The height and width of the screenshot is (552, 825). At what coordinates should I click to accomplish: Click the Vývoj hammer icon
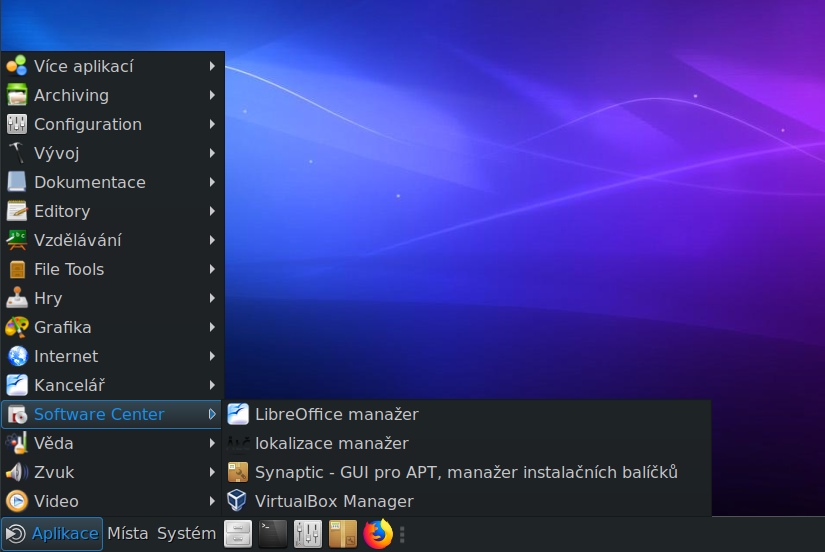16,153
